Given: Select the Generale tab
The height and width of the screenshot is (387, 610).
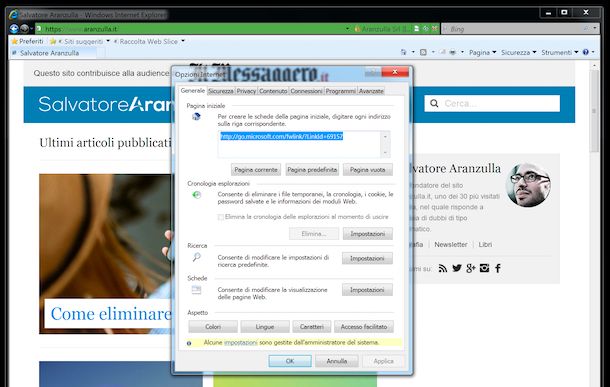Looking at the screenshot, I should pyautogui.click(x=193, y=90).
